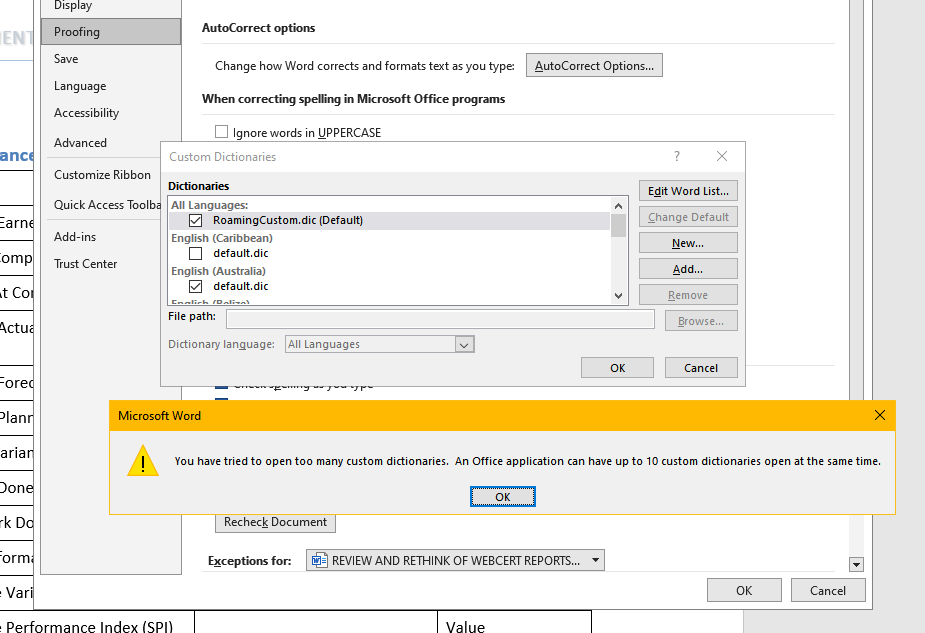Open AutoCorrect Options
This screenshot has height=633, width=925.
(594, 65)
